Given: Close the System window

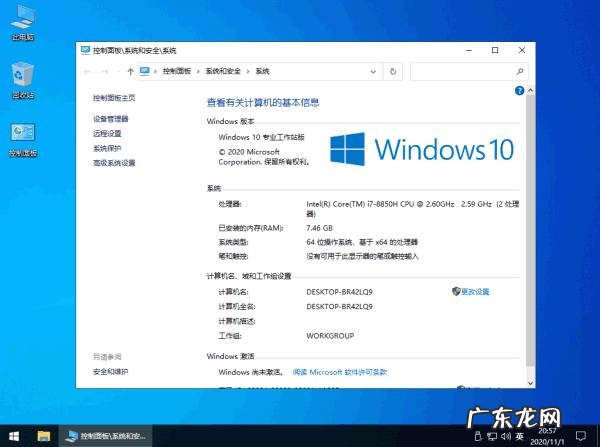Looking at the screenshot, I should (522, 50).
